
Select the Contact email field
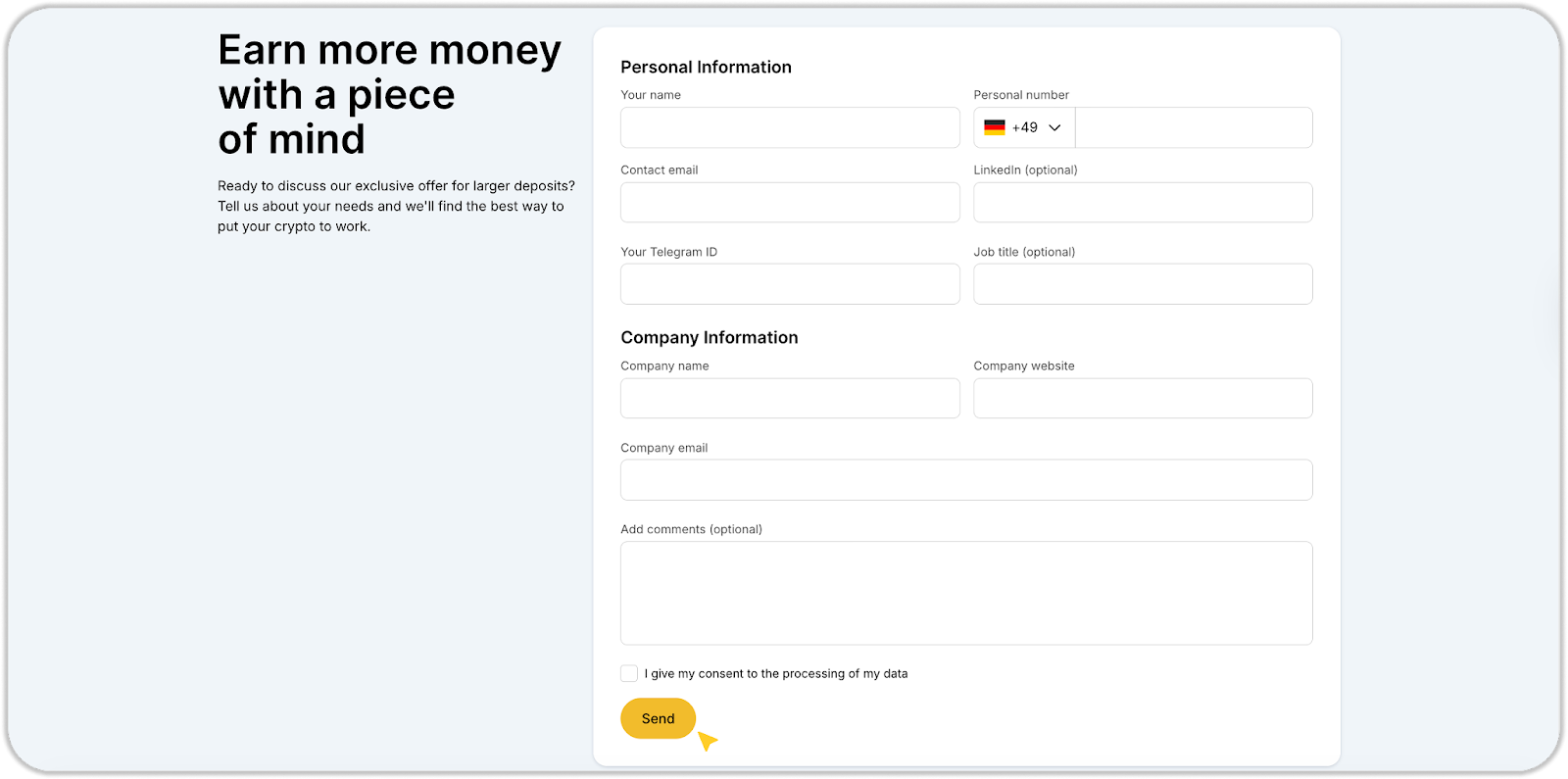(790, 202)
